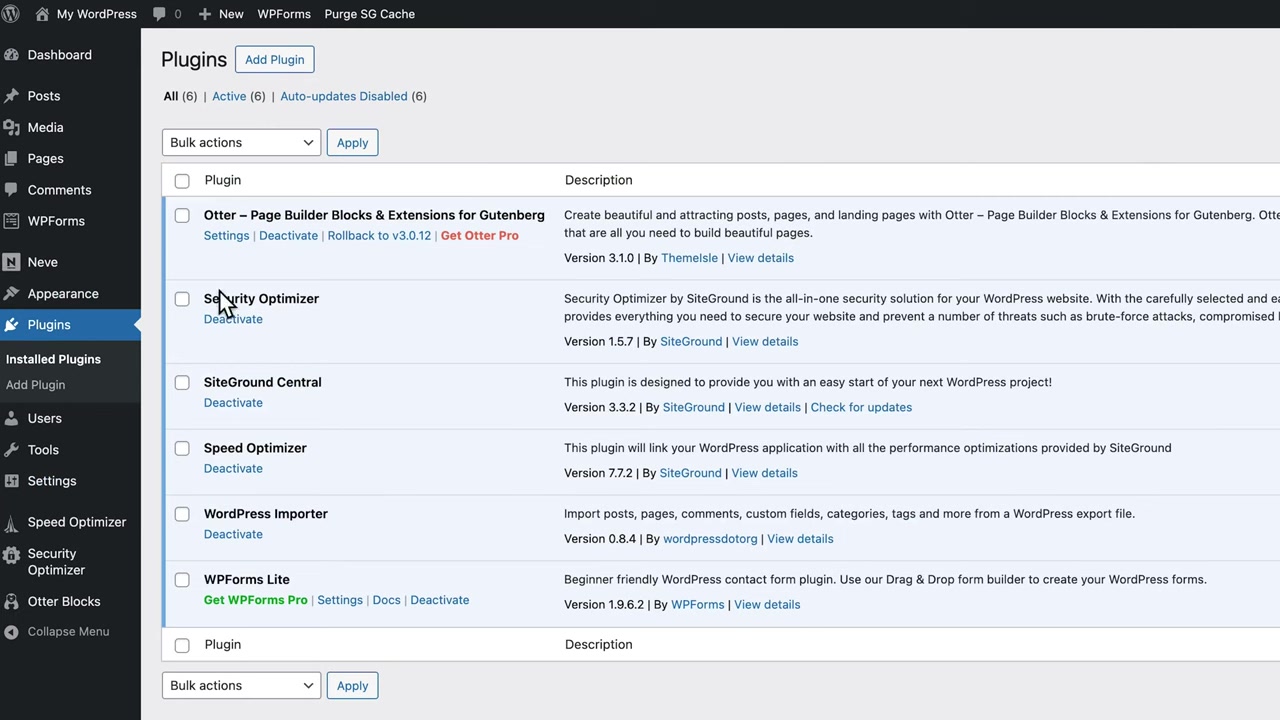Deactivate the SiteGround Central plugin
Screen dimensions: 1280x720
click(233, 402)
